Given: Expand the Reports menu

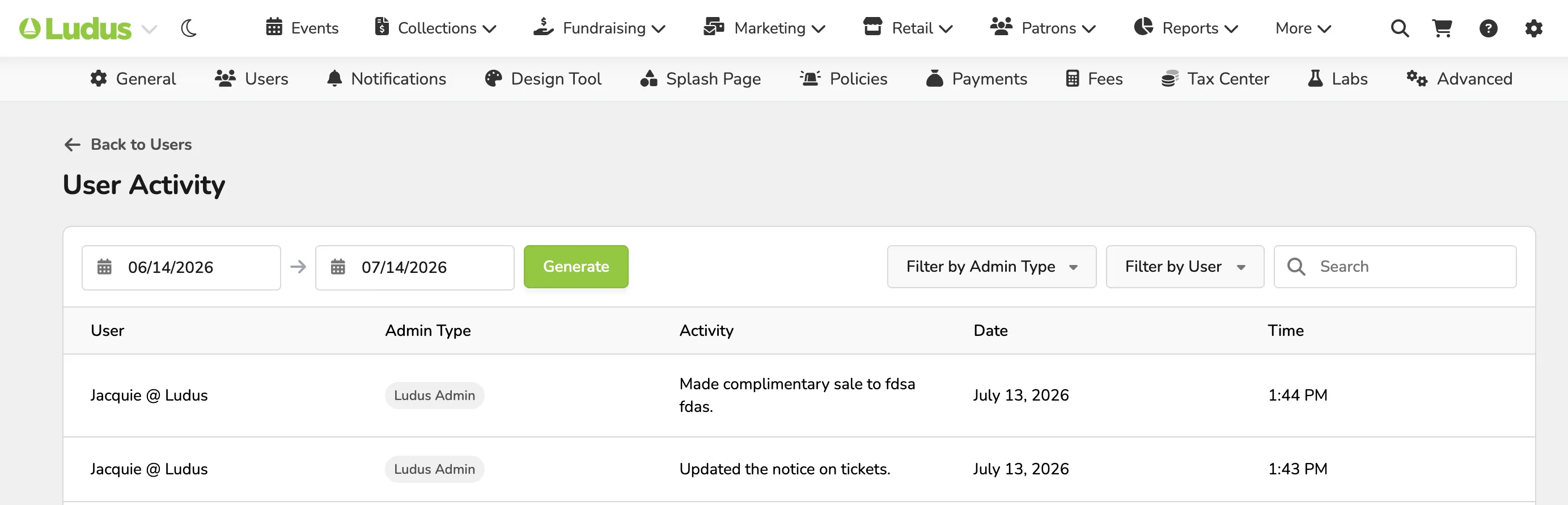Looking at the screenshot, I should click(x=1186, y=28).
